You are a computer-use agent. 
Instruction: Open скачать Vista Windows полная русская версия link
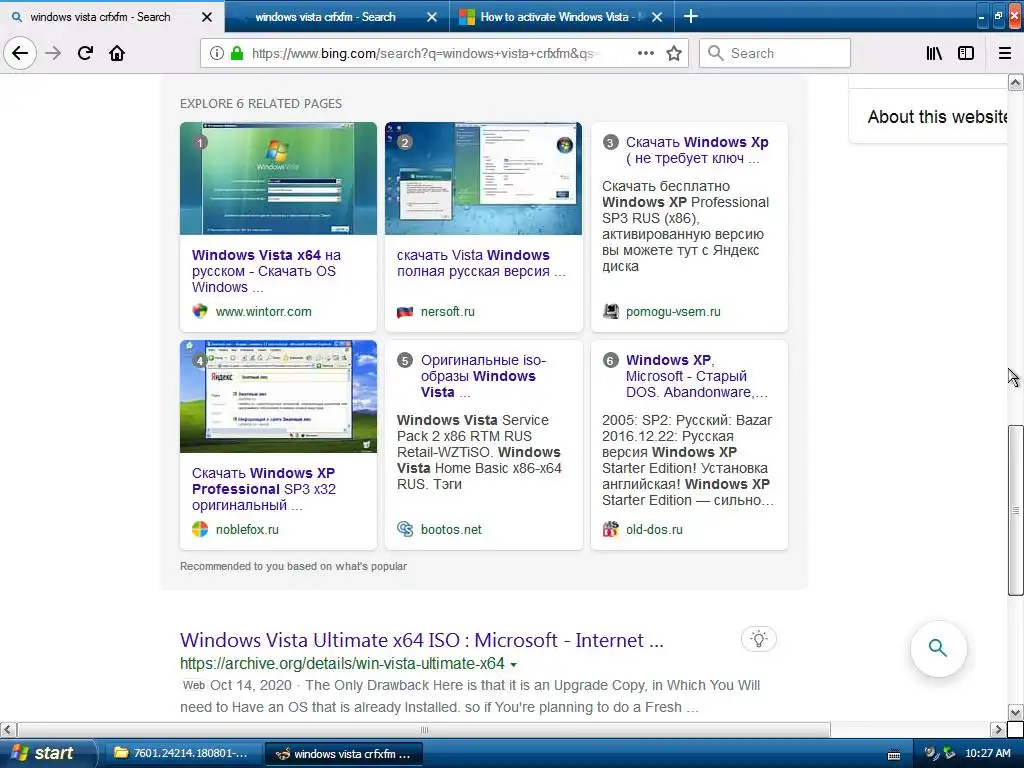(x=481, y=263)
